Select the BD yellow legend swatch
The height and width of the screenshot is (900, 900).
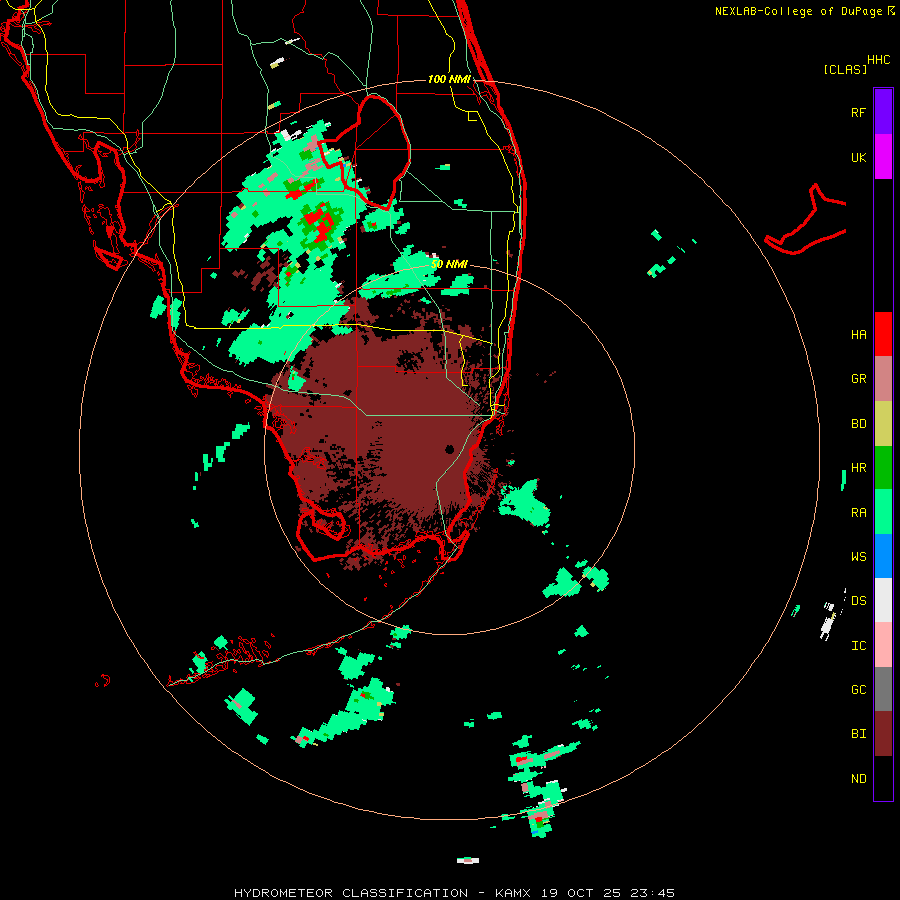883,424
